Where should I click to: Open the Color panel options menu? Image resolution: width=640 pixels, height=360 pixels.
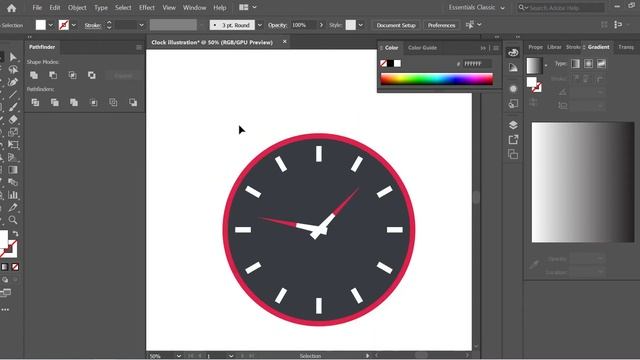[x=496, y=48]
